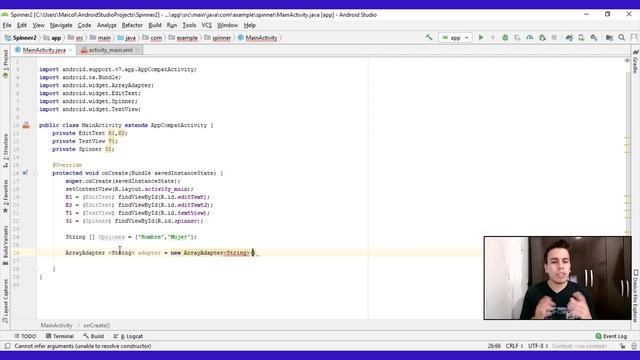The width and height of the screenshot is (640, 360).
Task: Switch to the activity_main.xml editor tab
Action: tap(110, 50)
